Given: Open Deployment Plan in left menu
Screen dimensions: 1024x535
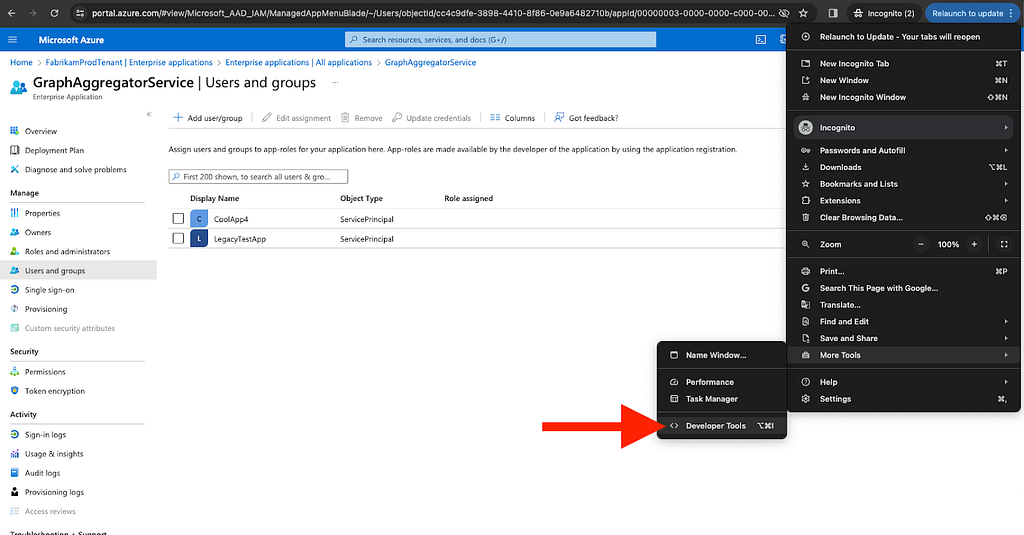Looking at the screenshot, I should (x=54, y=150).
